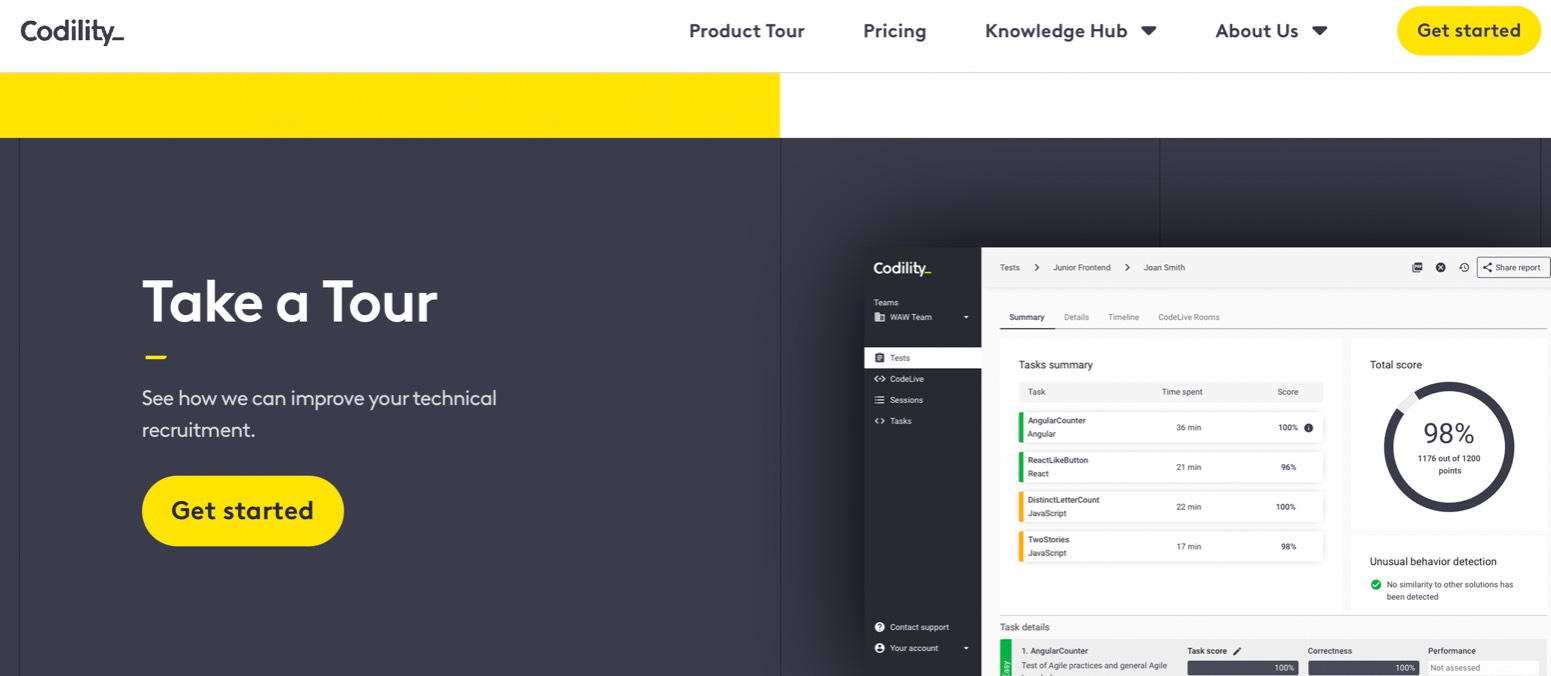Click the 98% score in the TwoStories row
Screen dimensions: 1551x676
pyautogui.click(x=1289, y=547)
